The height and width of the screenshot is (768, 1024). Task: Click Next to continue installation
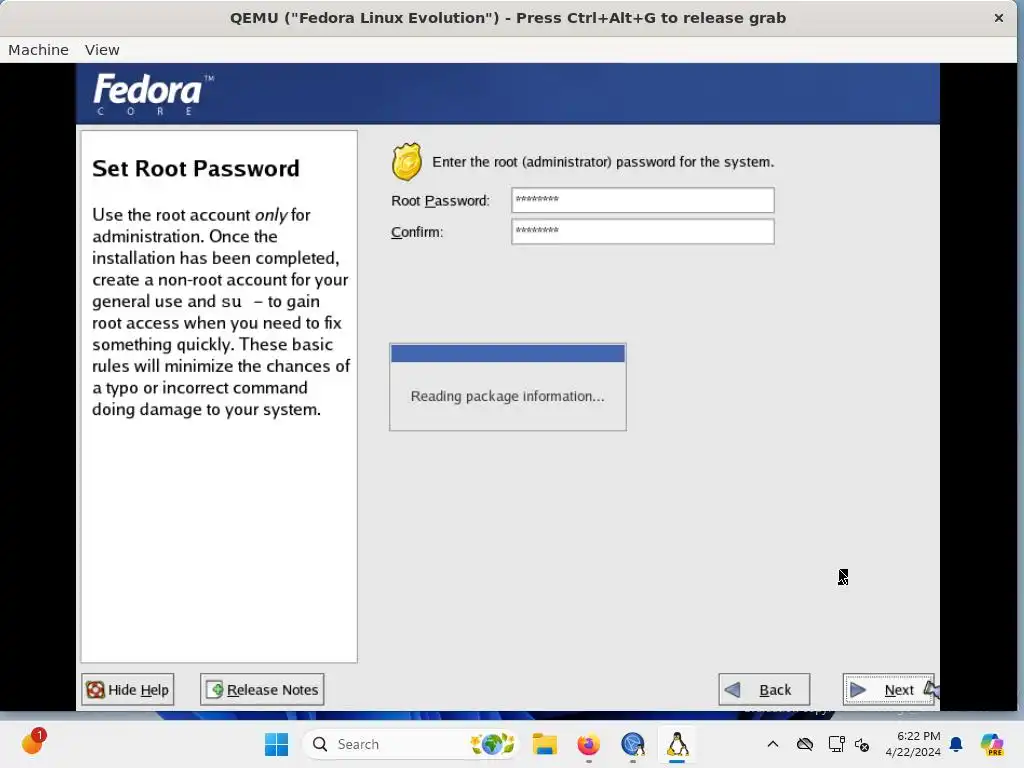tap(888, 690)
